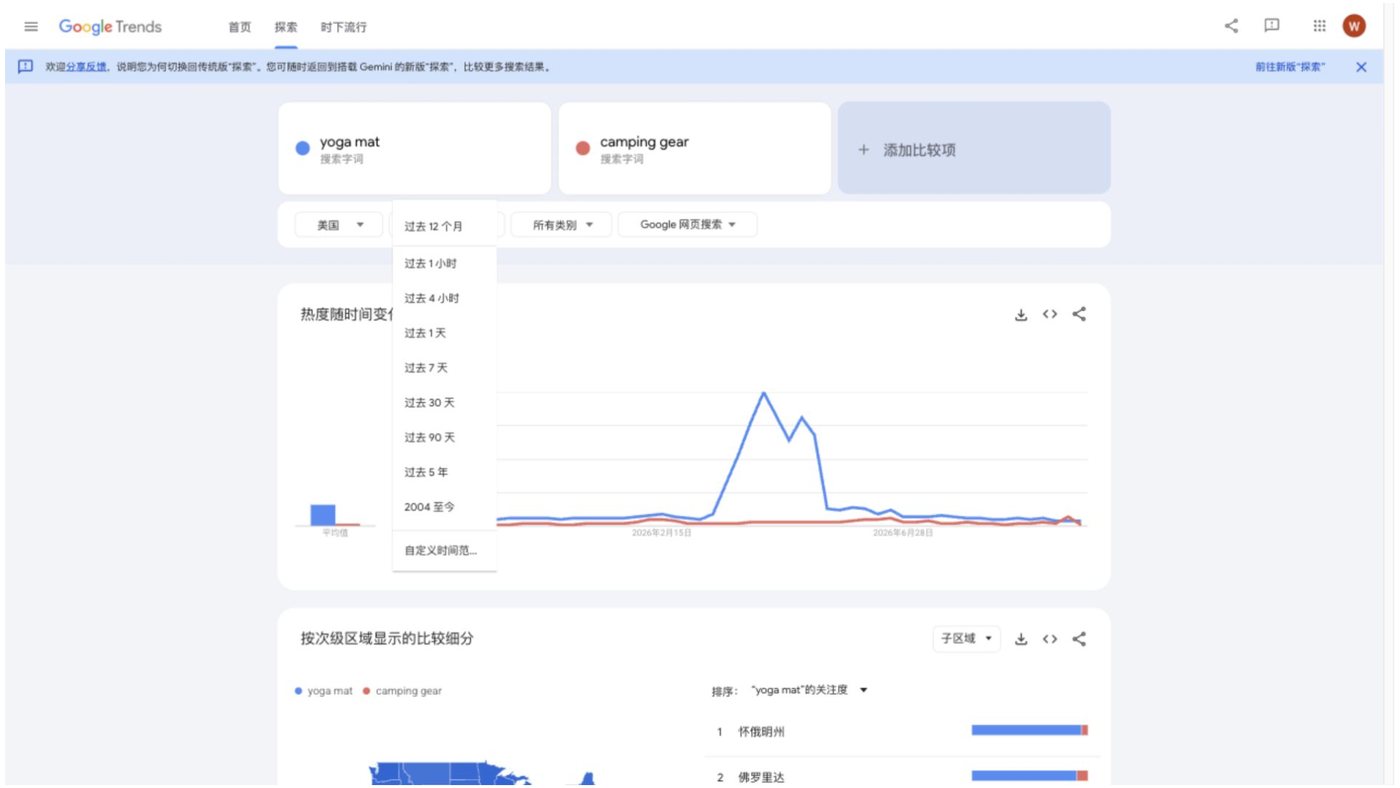1400x788 pixels.
Task: Click 前往新版"探索" link
Action: coord(1291,67)
